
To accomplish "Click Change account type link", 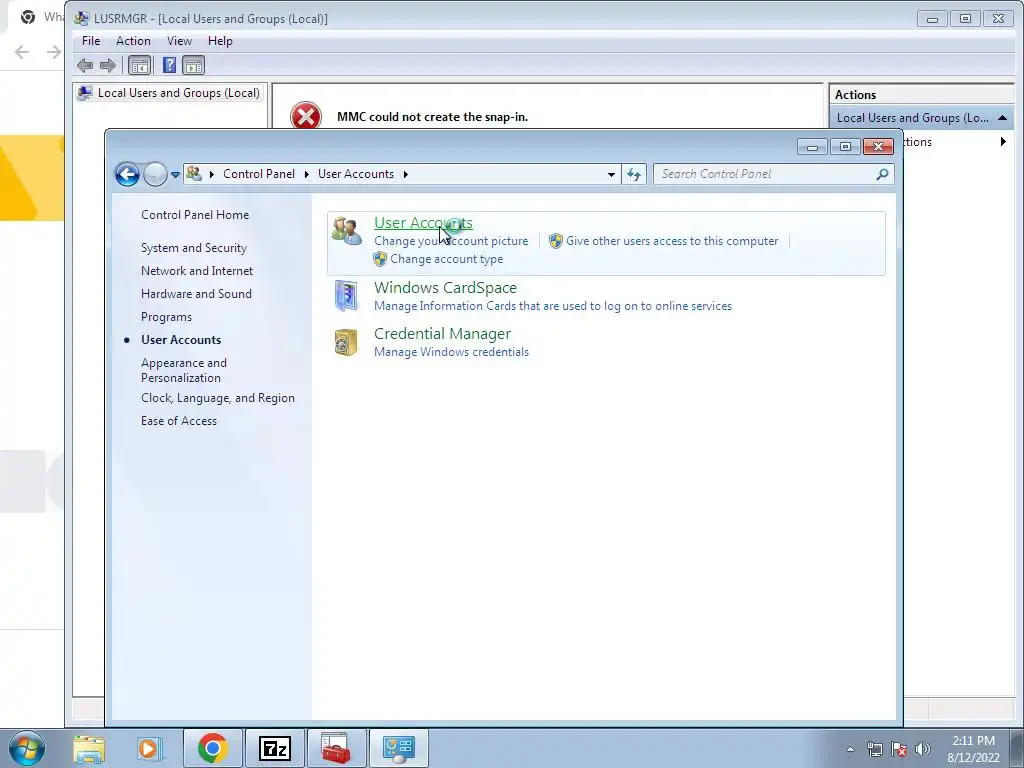I will click(x=447, y=259).
